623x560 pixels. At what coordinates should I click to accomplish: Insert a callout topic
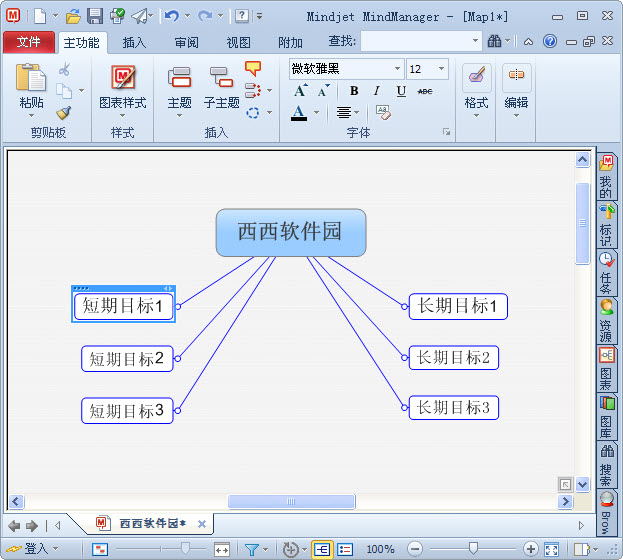click(x=253, y=68)
